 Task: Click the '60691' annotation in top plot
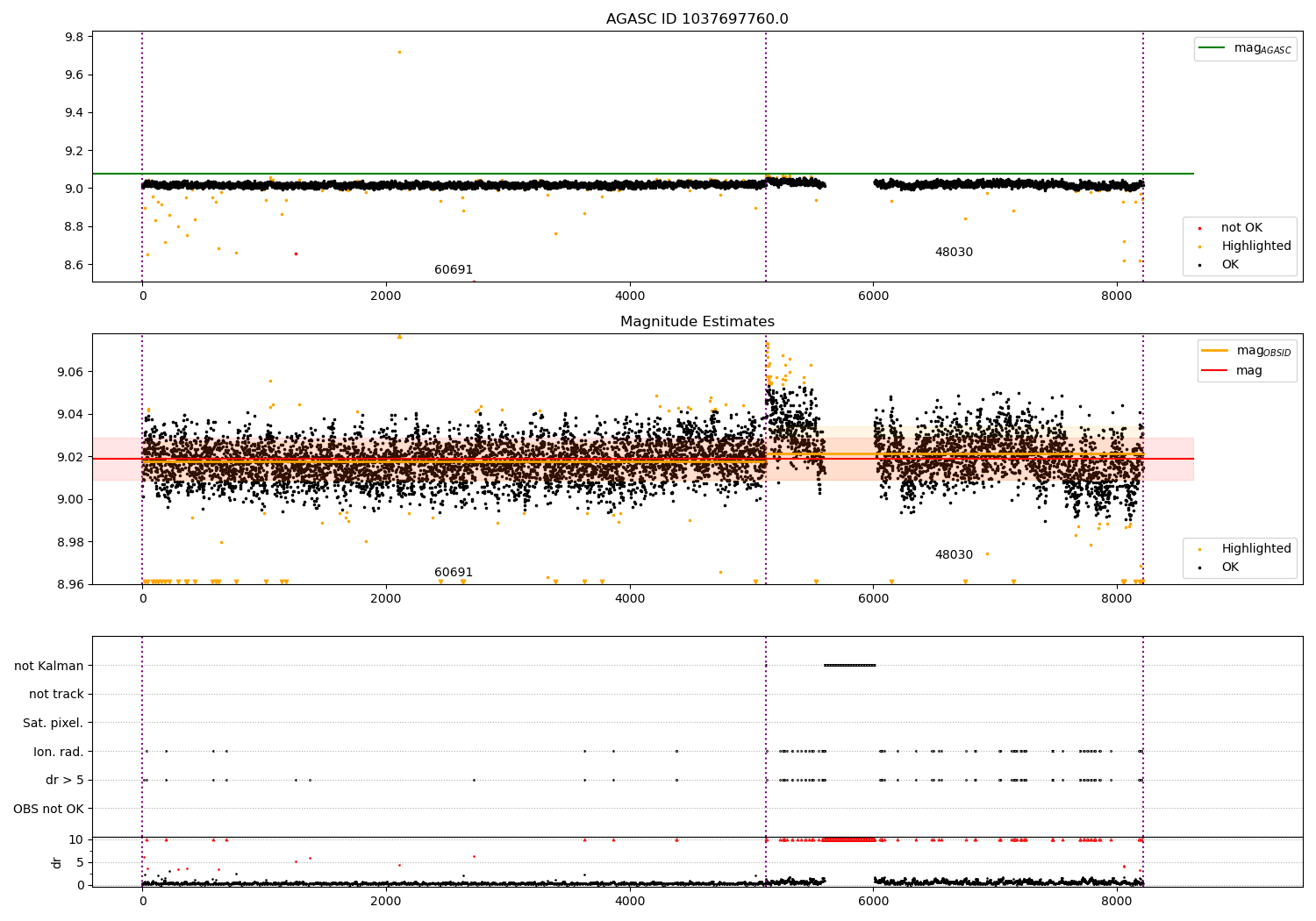[454, 270]
